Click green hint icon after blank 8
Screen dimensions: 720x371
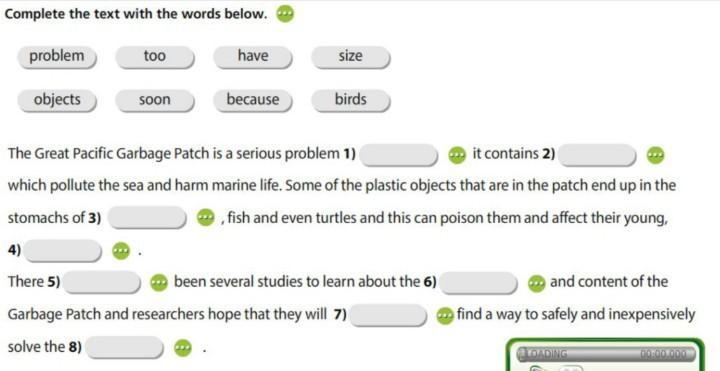pos(183,348)
